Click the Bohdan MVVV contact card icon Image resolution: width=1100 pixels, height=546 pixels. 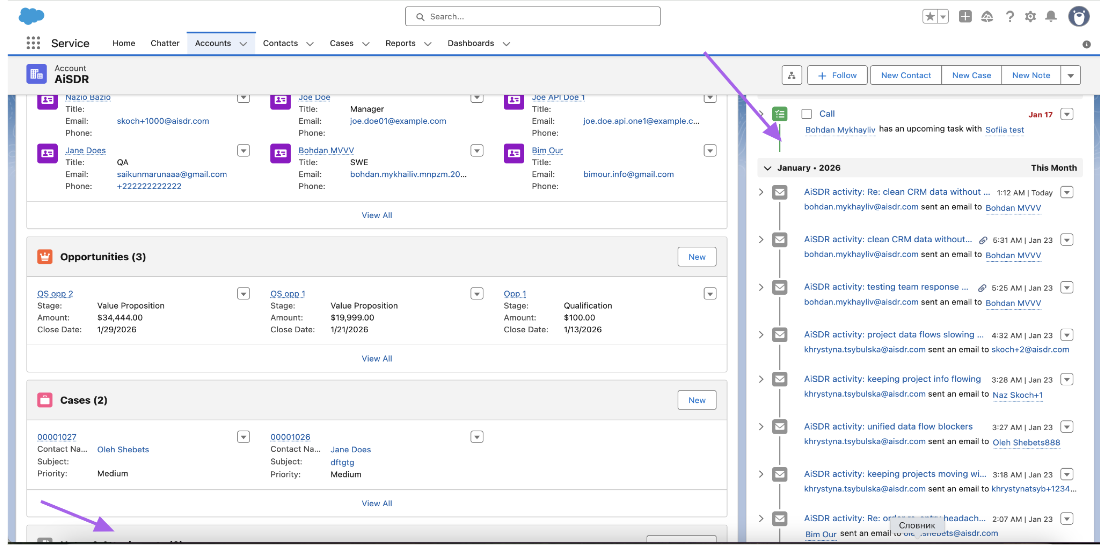point(281,153)
